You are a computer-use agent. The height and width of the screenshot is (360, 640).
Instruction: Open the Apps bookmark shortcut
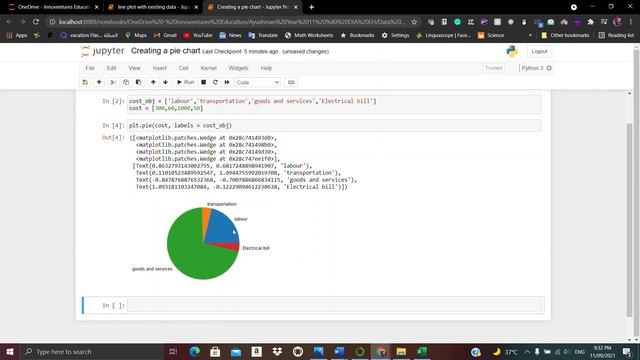[17, 36]
